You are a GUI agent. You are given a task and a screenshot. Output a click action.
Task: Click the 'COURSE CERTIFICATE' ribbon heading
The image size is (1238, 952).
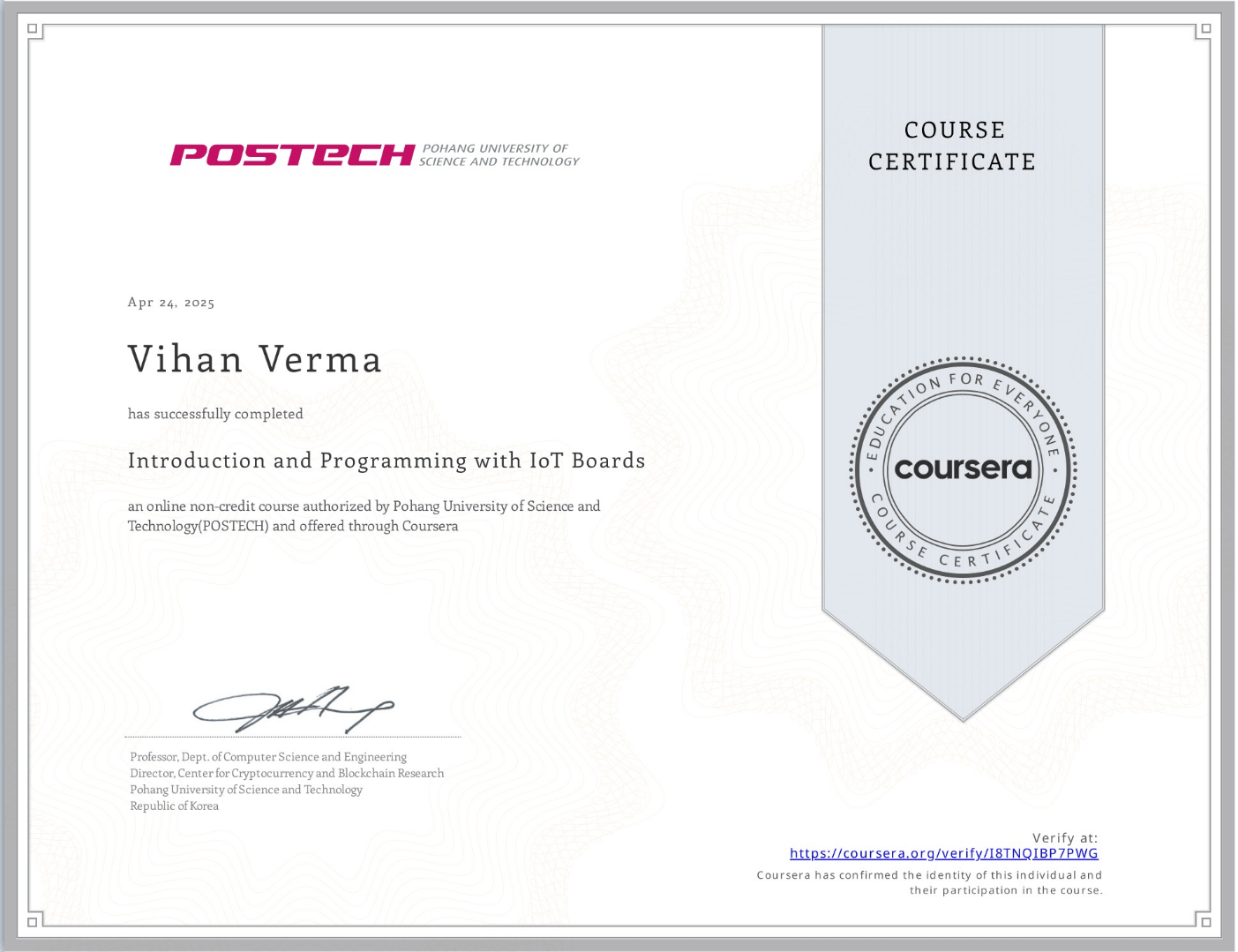pyautogui.click(x=953, y=146)
